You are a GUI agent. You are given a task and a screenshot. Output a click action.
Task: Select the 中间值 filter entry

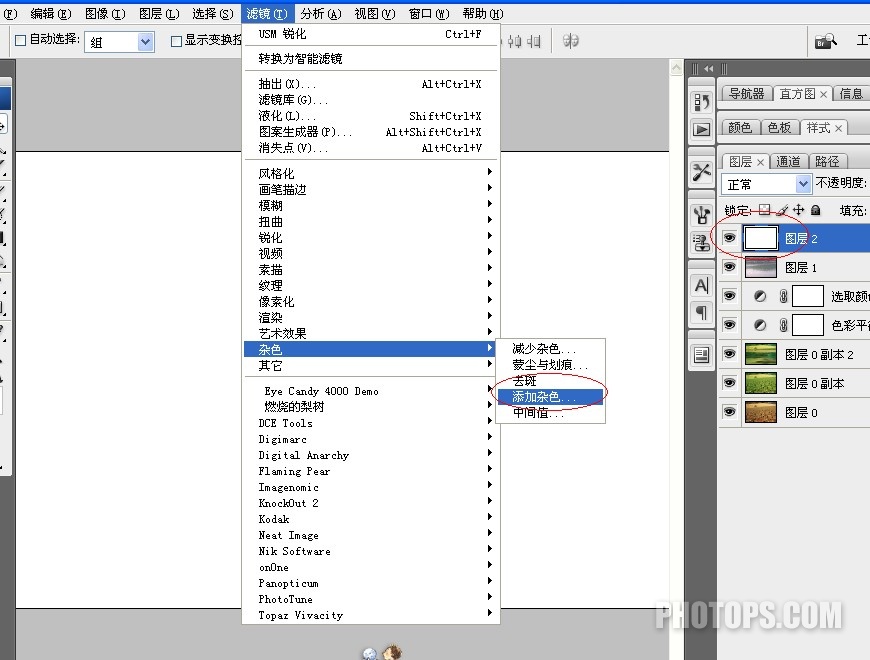point(550,413)
